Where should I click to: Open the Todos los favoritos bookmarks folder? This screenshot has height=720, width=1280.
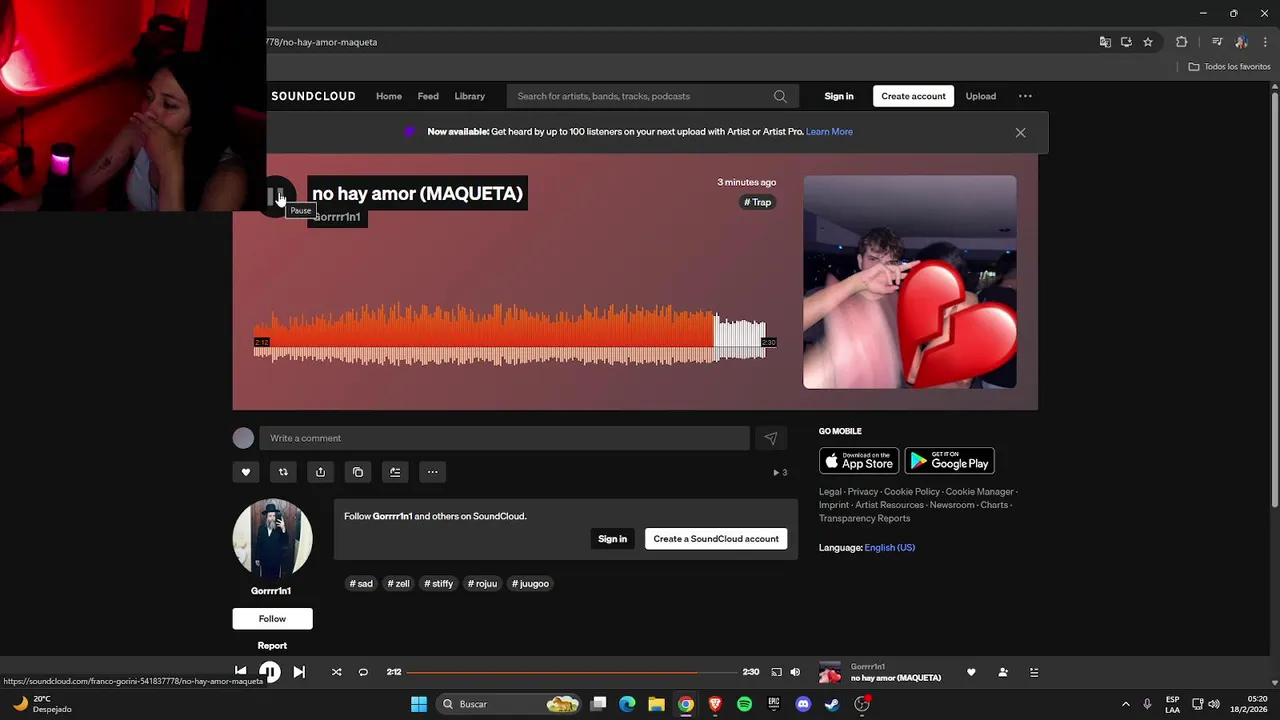1229,67
